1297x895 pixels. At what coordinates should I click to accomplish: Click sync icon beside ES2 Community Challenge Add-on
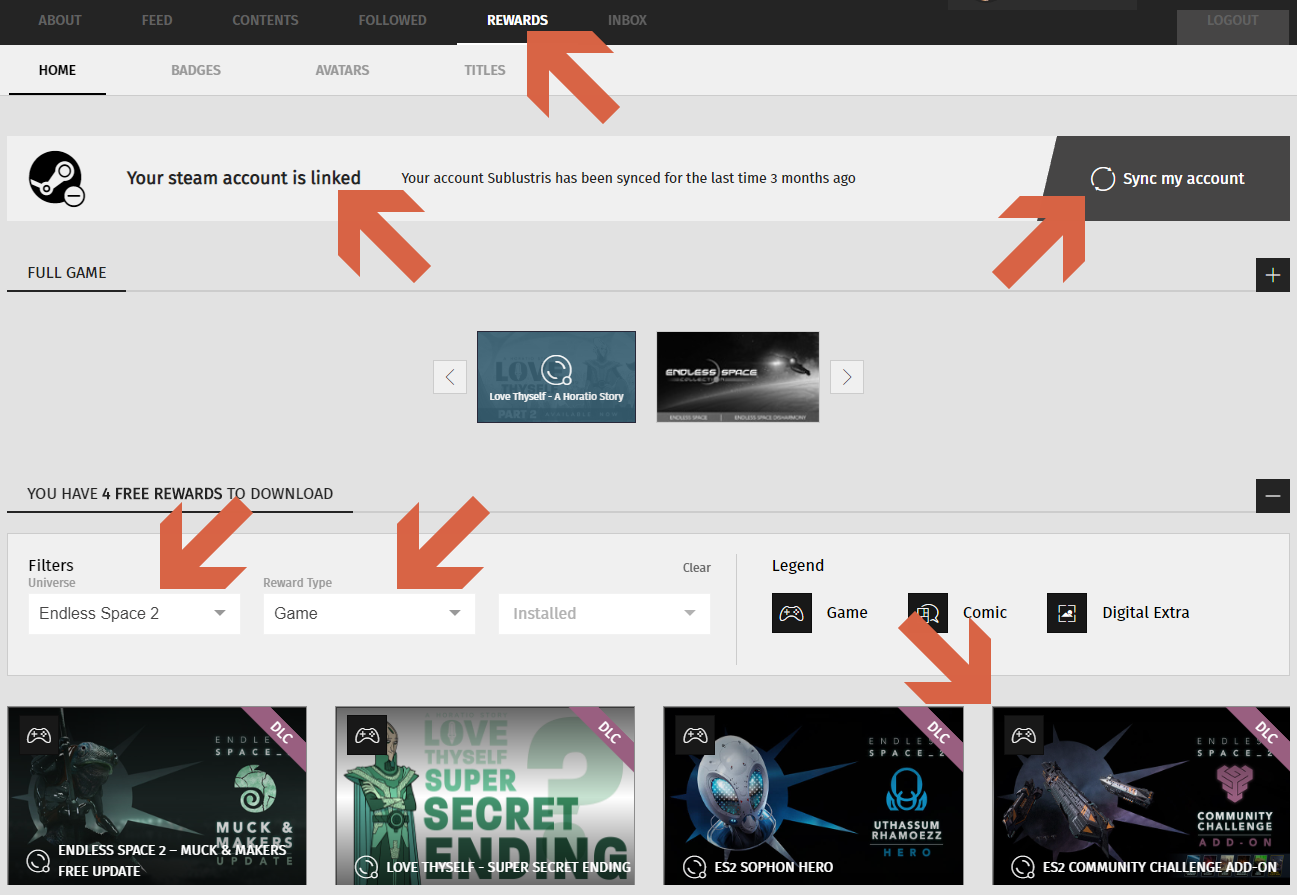coord(1022,867)
